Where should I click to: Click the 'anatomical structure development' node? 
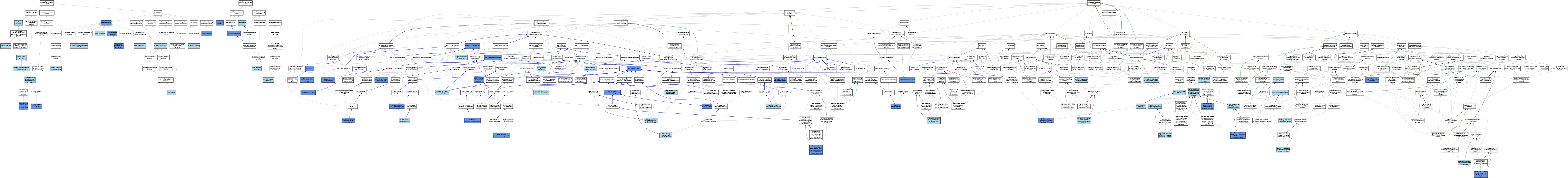tap(542, 23)
